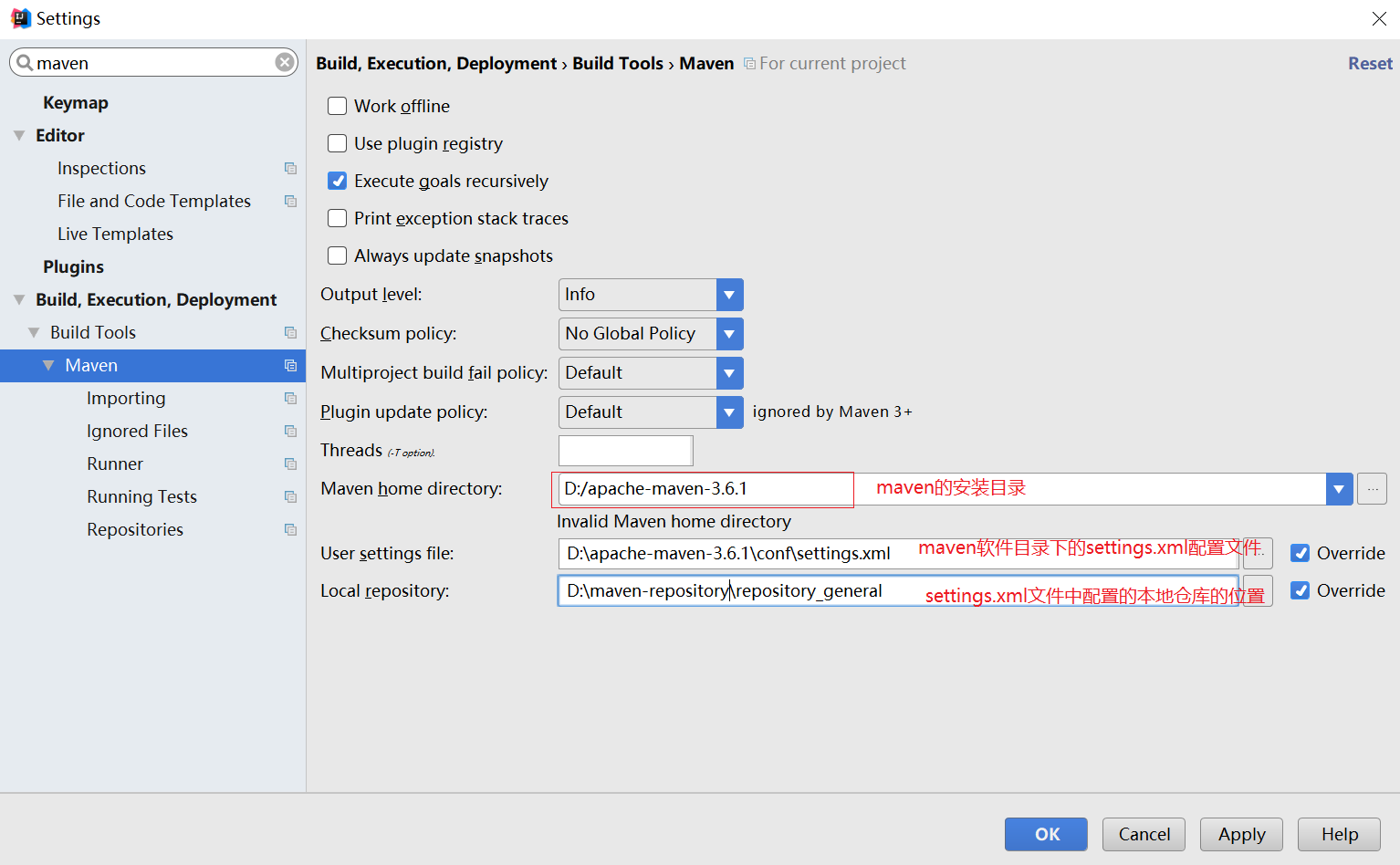This screenshot has height=865, width=1400.
Task: Click the Reset link
Action: 1370,63
